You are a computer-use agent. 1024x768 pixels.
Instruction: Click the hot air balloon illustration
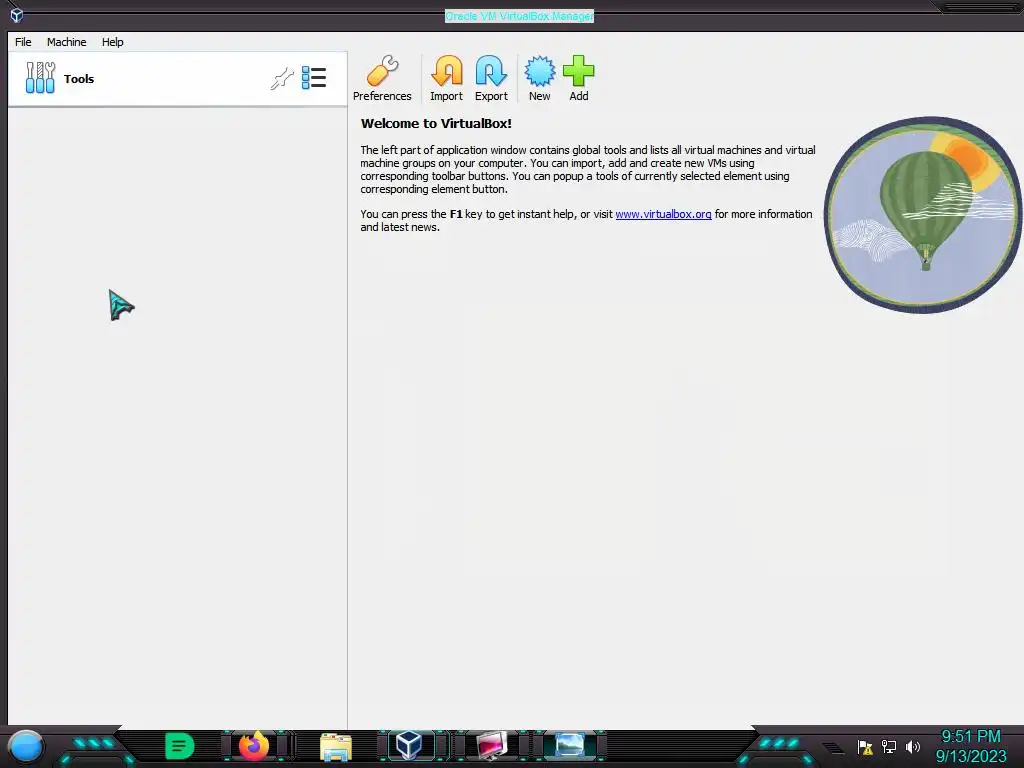[x=923, y=215]
